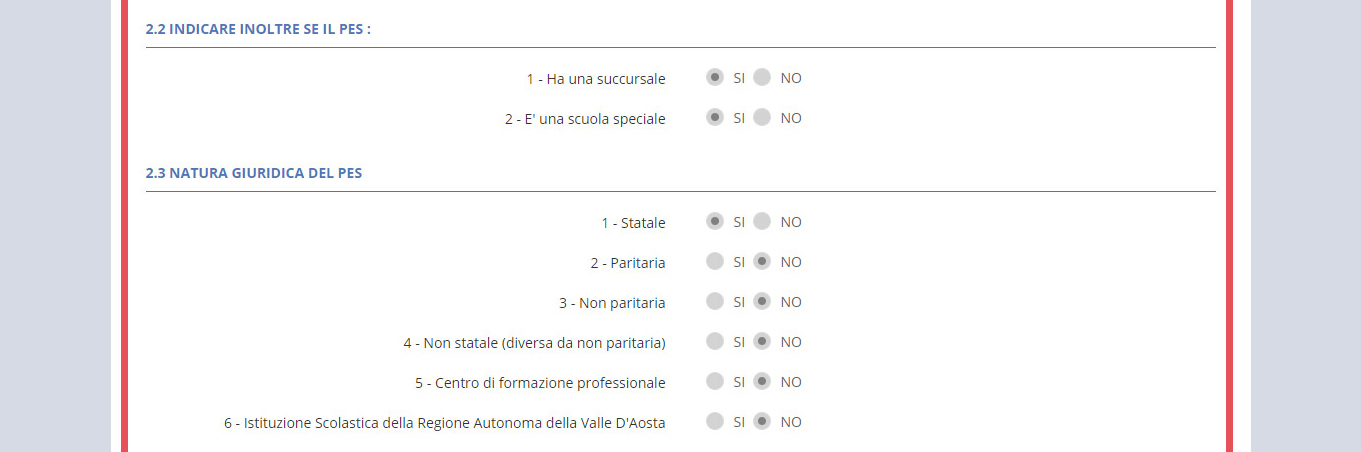Image resolution: width=1361 pixels, height=452 pixels.
Task: Mark '2 - Paritaria' as NO
Action: pyautogui.click(x=762, y=262)
